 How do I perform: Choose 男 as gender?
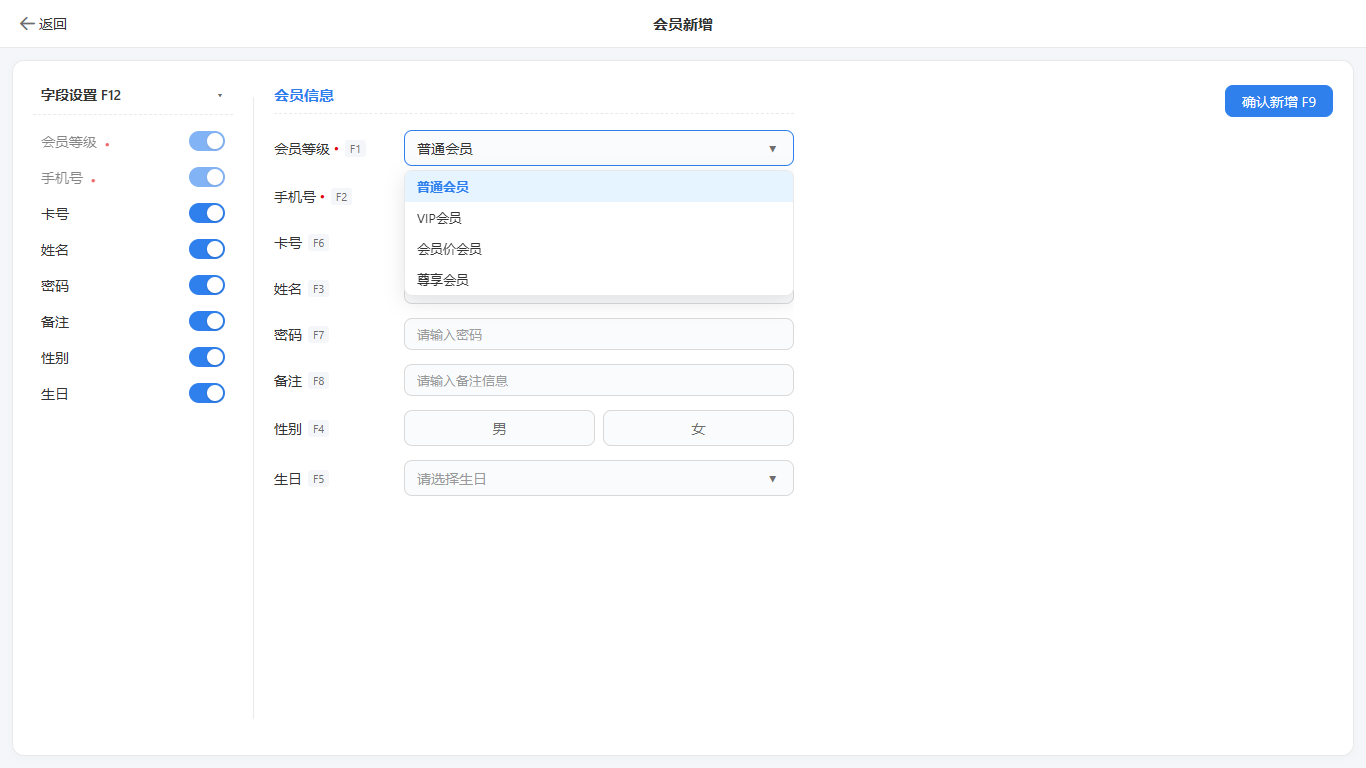point(499,428)
